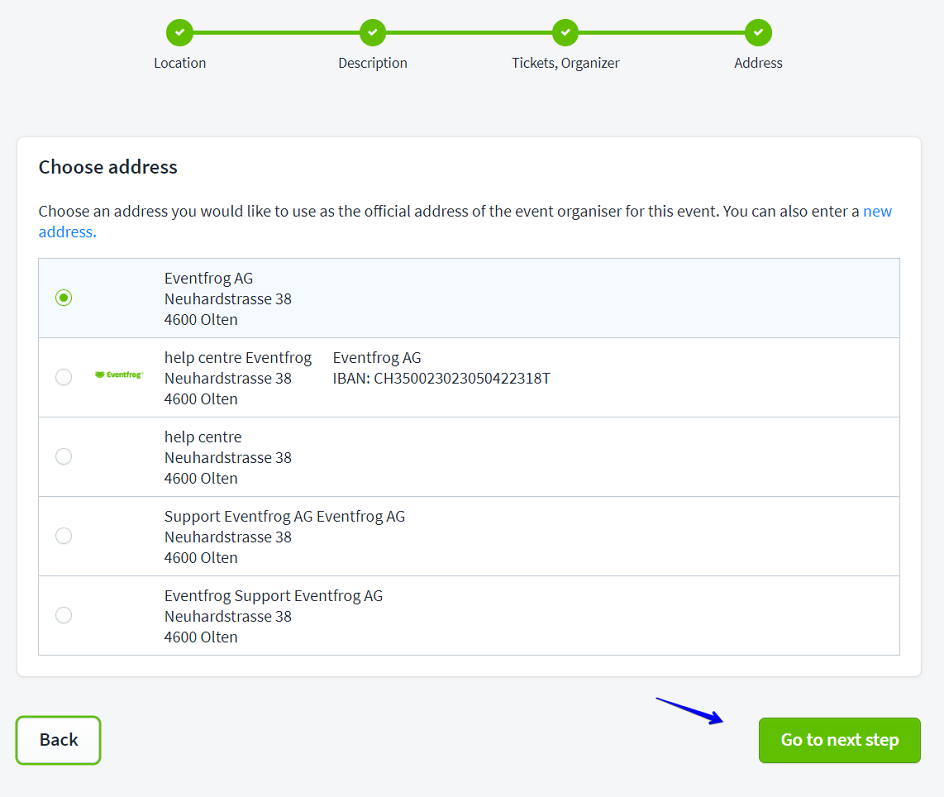Click the 'Eventfrog Support Eventfrog AG' address text
The height and width of the screenshot is (797, 944).
coord(273,596)
